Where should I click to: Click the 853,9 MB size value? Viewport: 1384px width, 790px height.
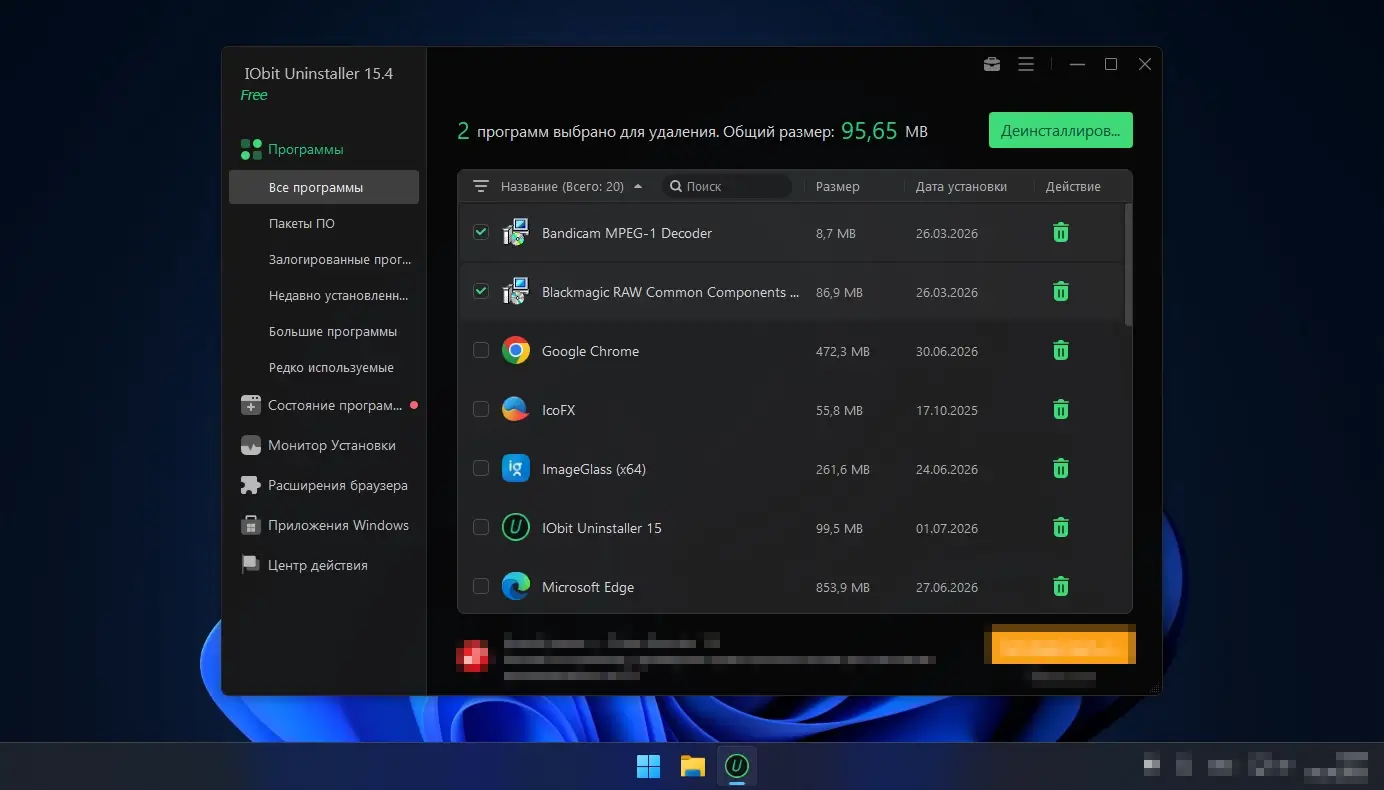click(x=843, y=587)
